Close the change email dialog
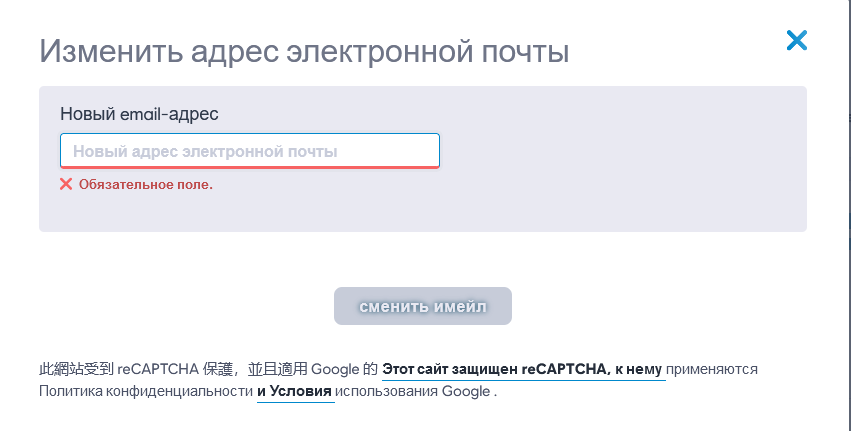This screenshot has height=431, width=851. pyautogui.click(x=796, y=40)
